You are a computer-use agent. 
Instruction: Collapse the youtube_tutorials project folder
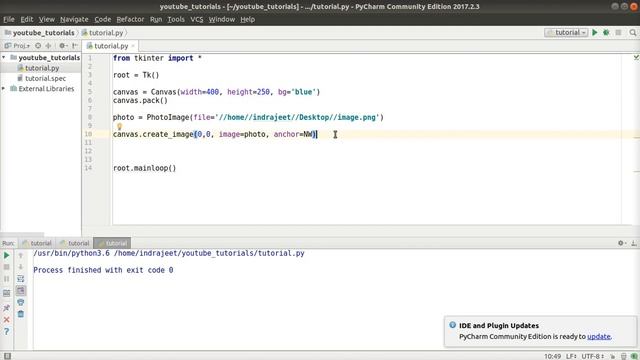coord(4,57)
